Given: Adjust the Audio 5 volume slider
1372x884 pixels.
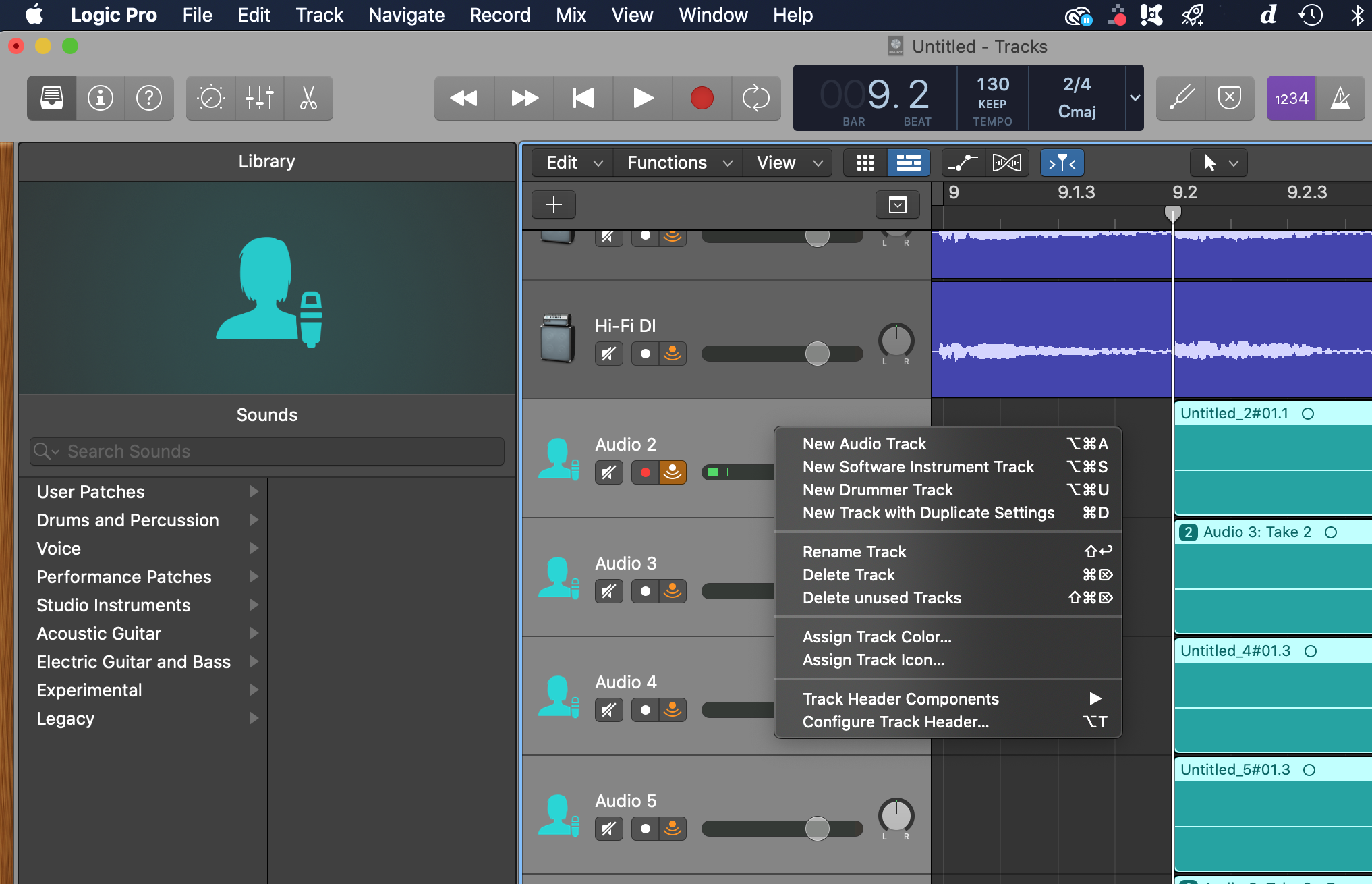Looking at the screenshot, I should tap(817, 828).
